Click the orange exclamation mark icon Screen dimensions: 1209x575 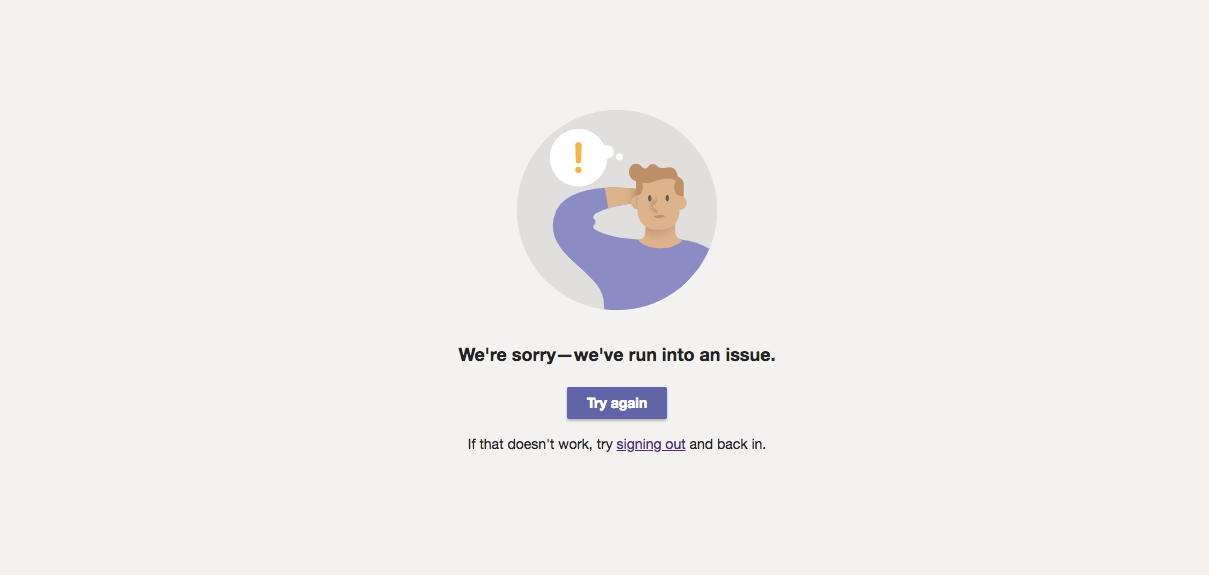(x=578, y=158)
